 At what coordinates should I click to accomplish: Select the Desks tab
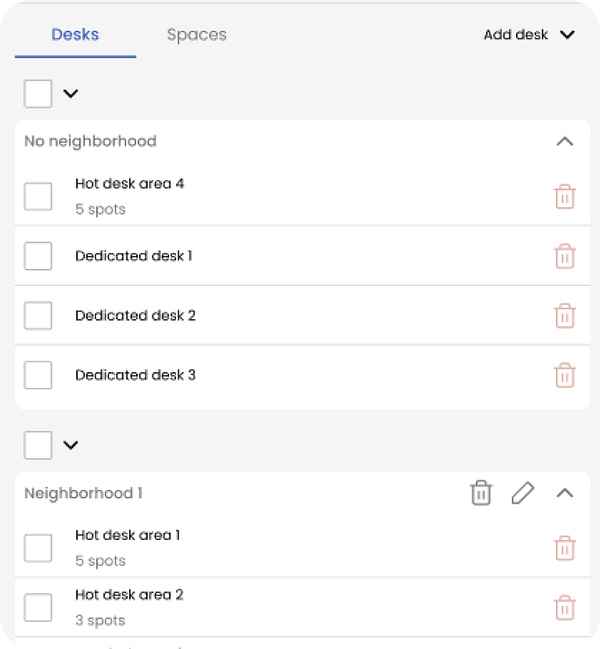point(75,35)
